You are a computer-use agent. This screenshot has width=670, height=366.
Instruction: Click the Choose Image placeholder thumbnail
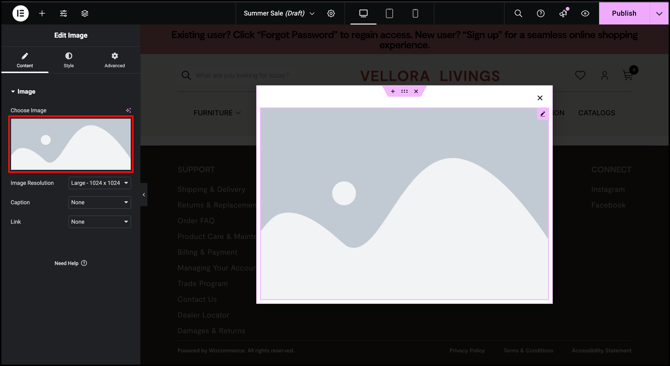(x=71, y=144)
